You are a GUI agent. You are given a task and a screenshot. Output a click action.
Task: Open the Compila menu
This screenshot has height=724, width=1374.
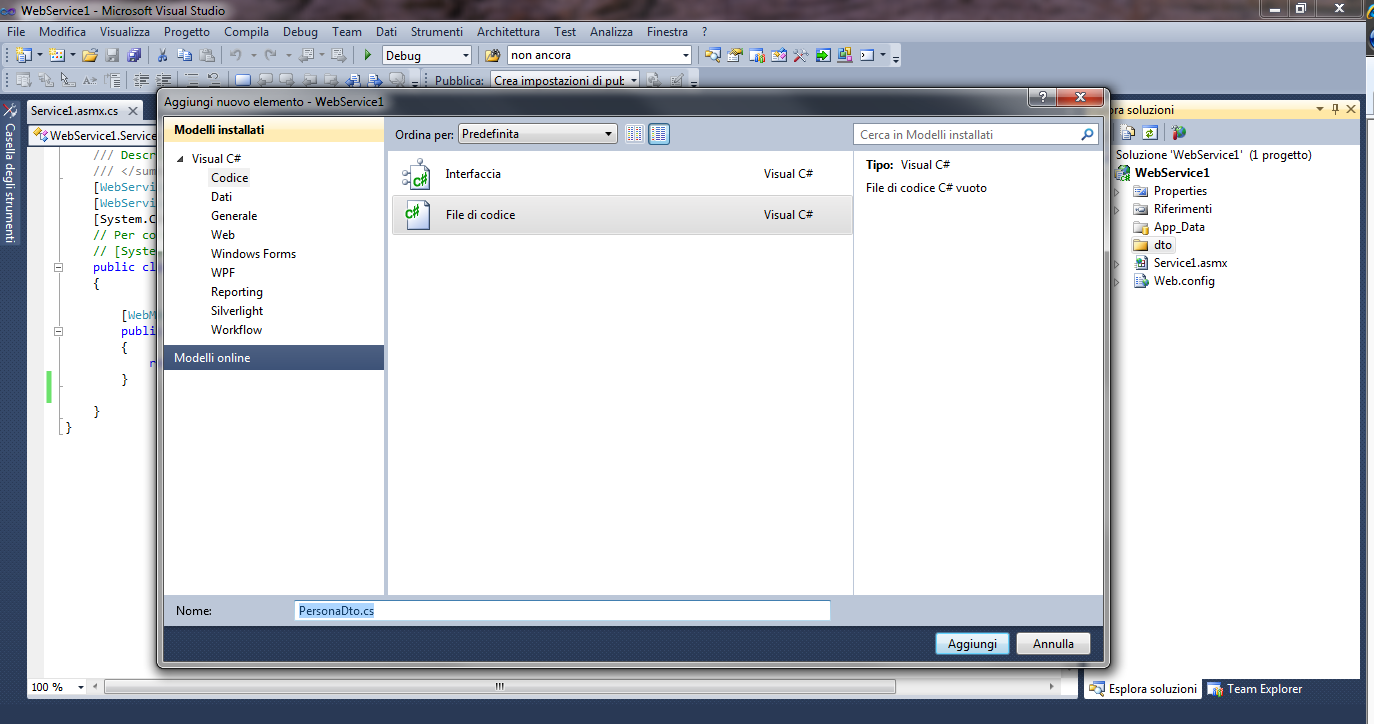pyautogui.click(x=247, y=32)
